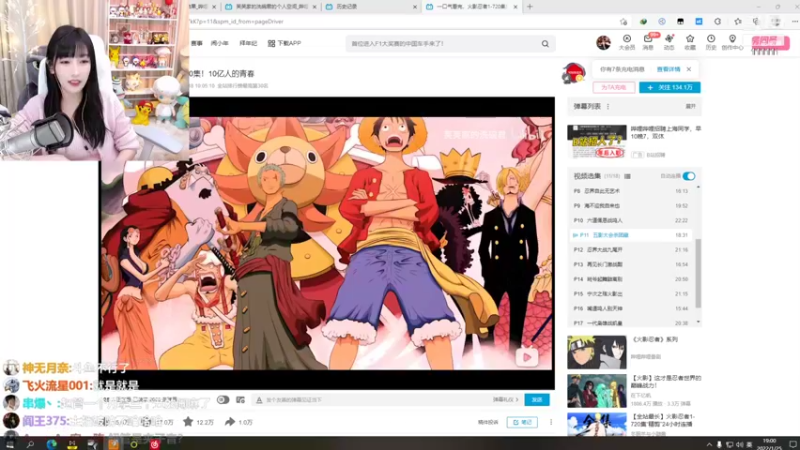The image size is (800, 450).
Task: Click the danmaku font style A icon
Action: [259, 400]
